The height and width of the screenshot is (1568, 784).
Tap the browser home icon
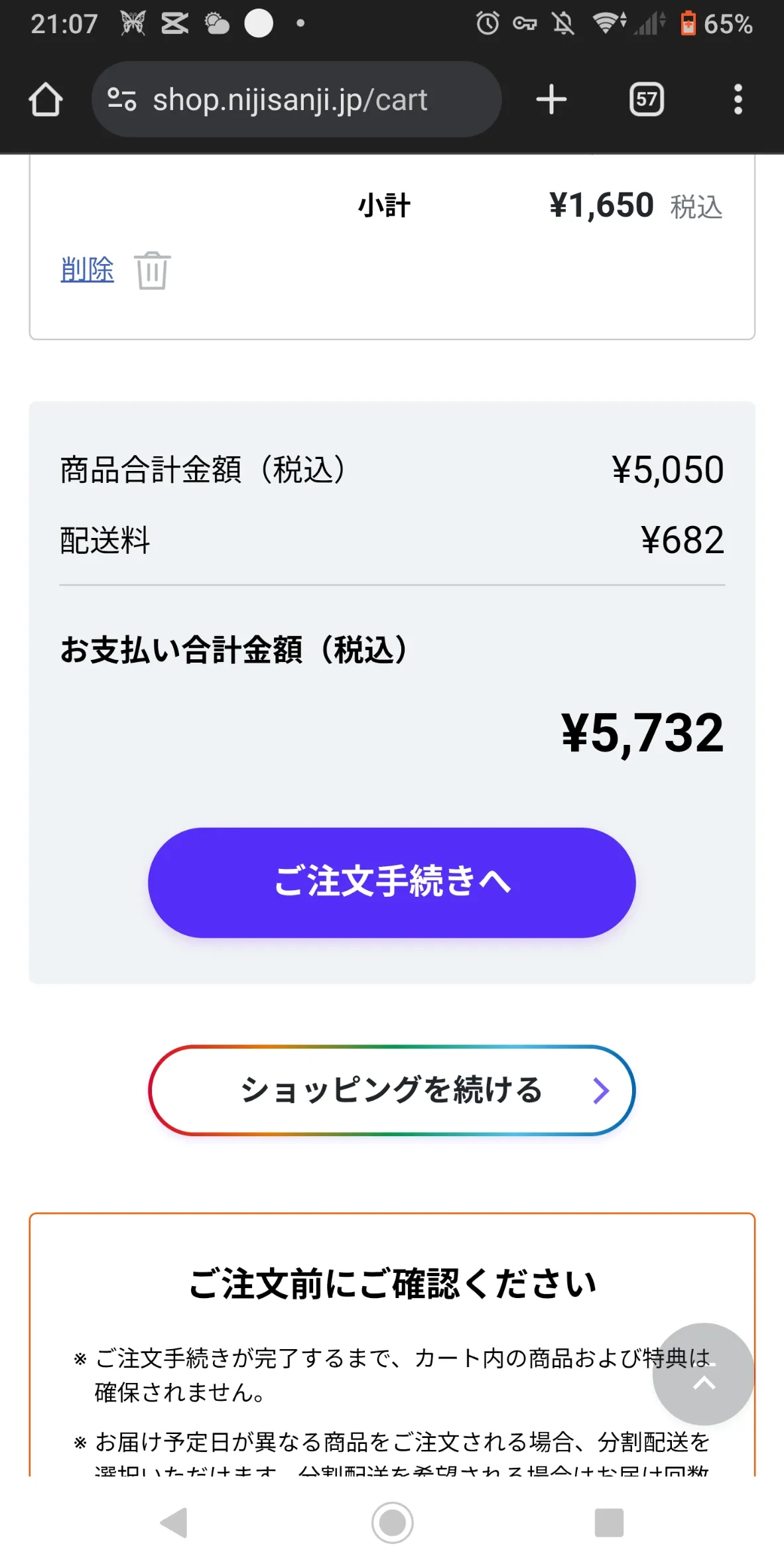tap(46, 99)
